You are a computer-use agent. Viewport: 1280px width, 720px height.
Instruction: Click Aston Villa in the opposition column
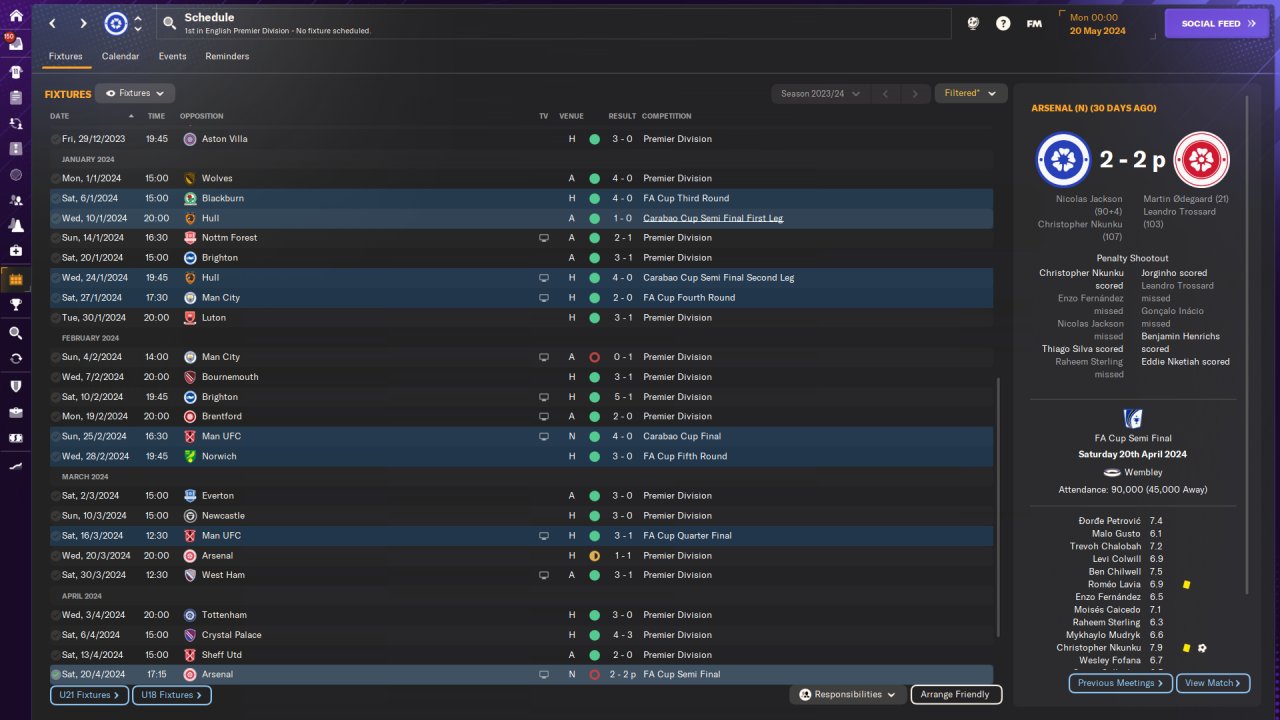225,139
